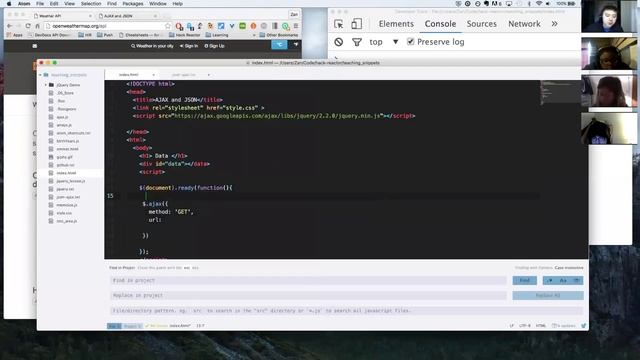Click the browser back arrow

pos(10,26)
